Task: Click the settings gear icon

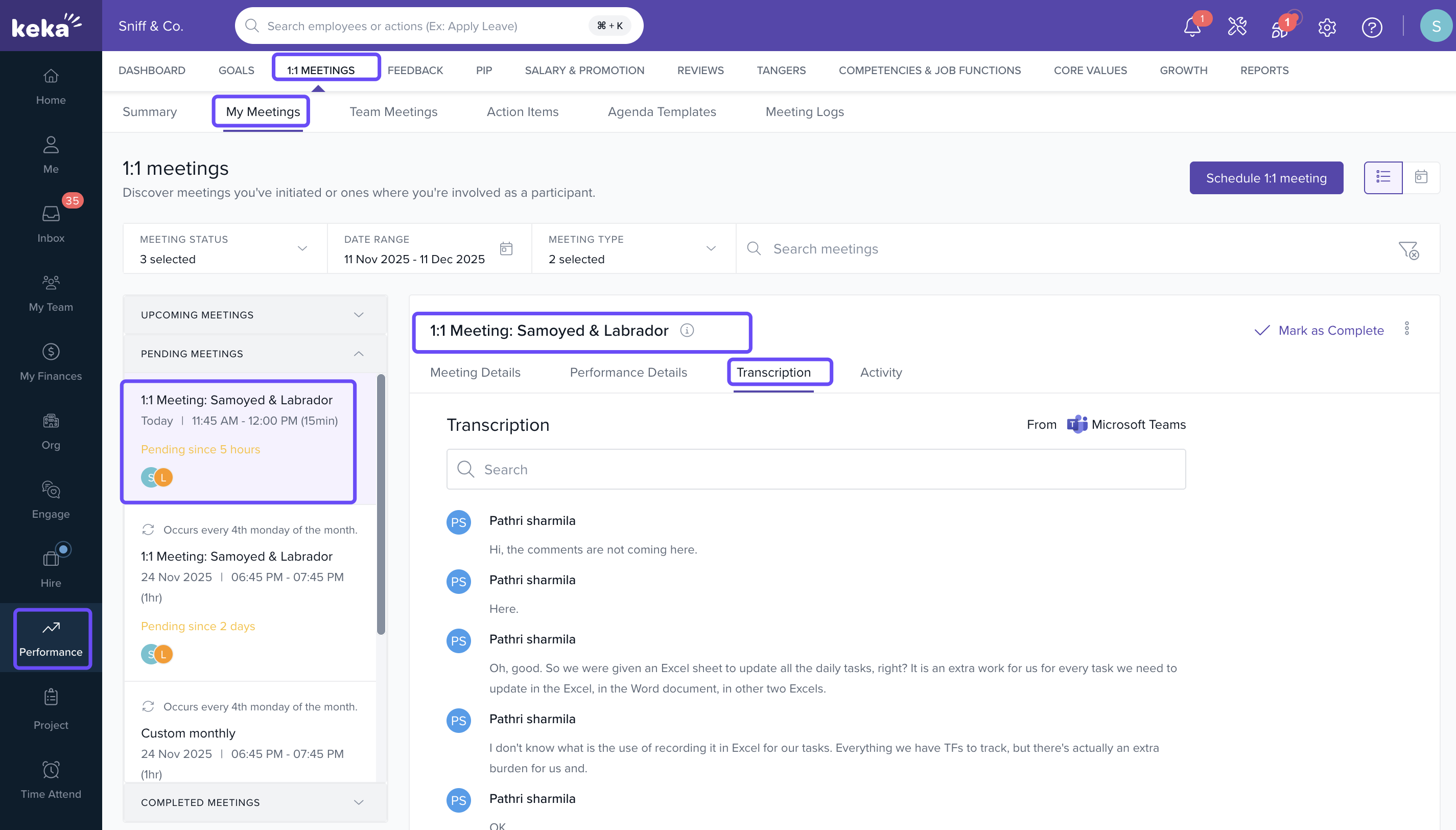Action: (1327, 27)
